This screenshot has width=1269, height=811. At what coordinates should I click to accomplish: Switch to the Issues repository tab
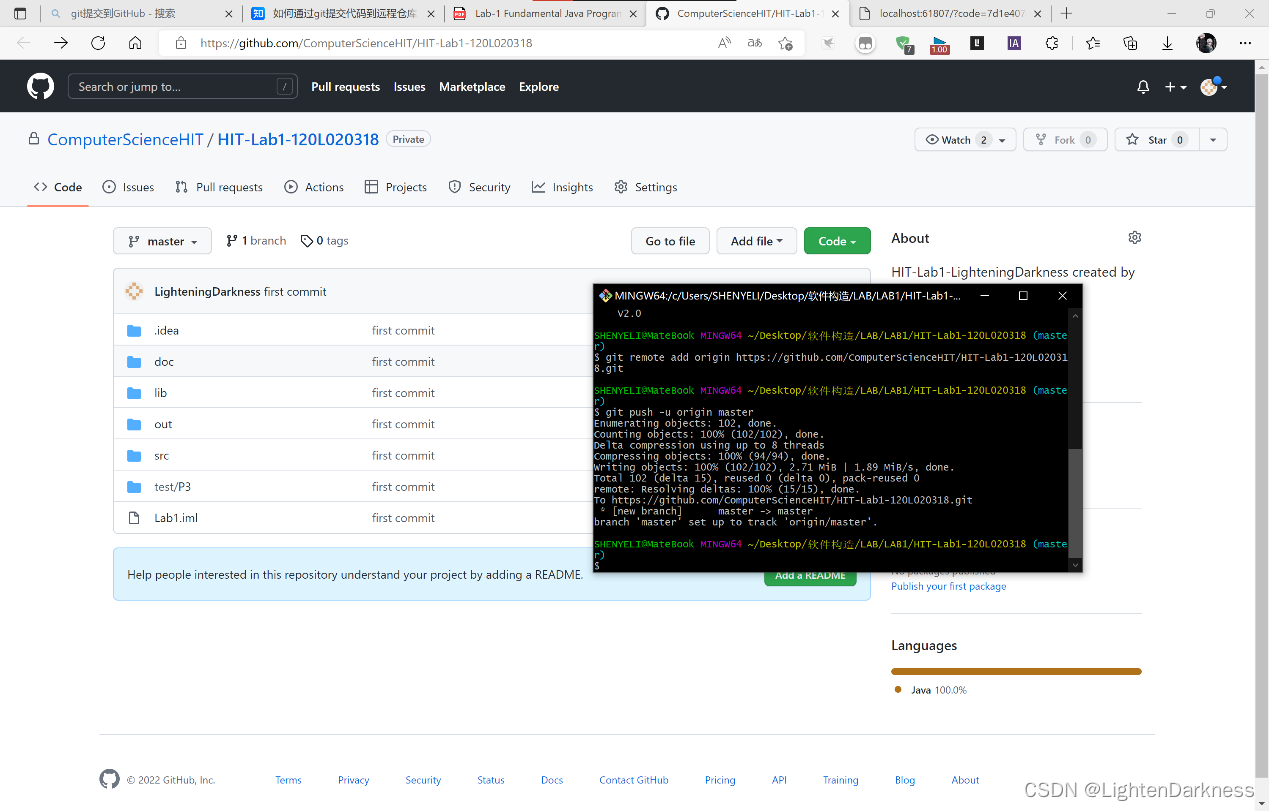128,187
